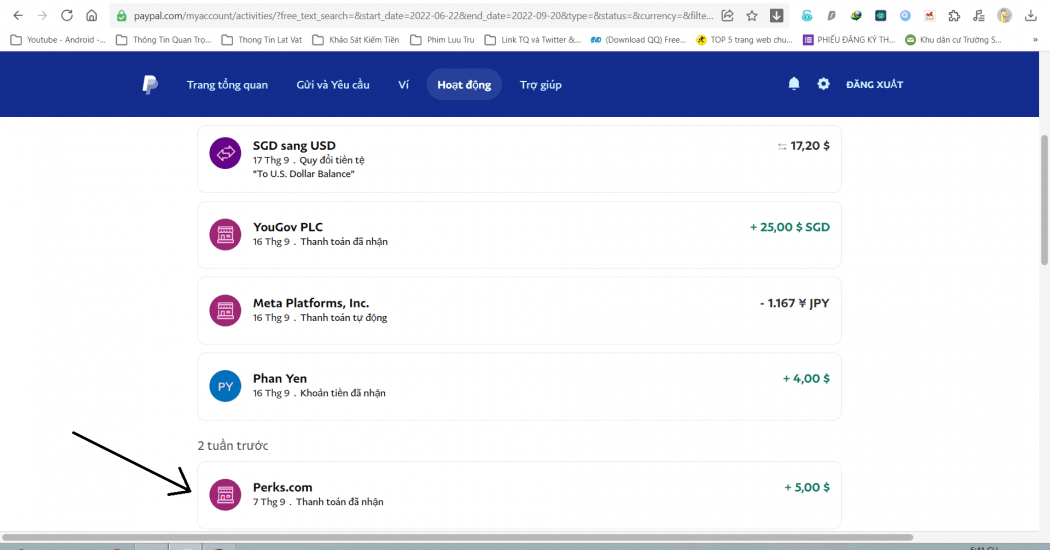The height and width of the screenshot is (550, 1050).
Task: Open Phim Luu Tru bookmark folder
Action: [x=442, y=40]
